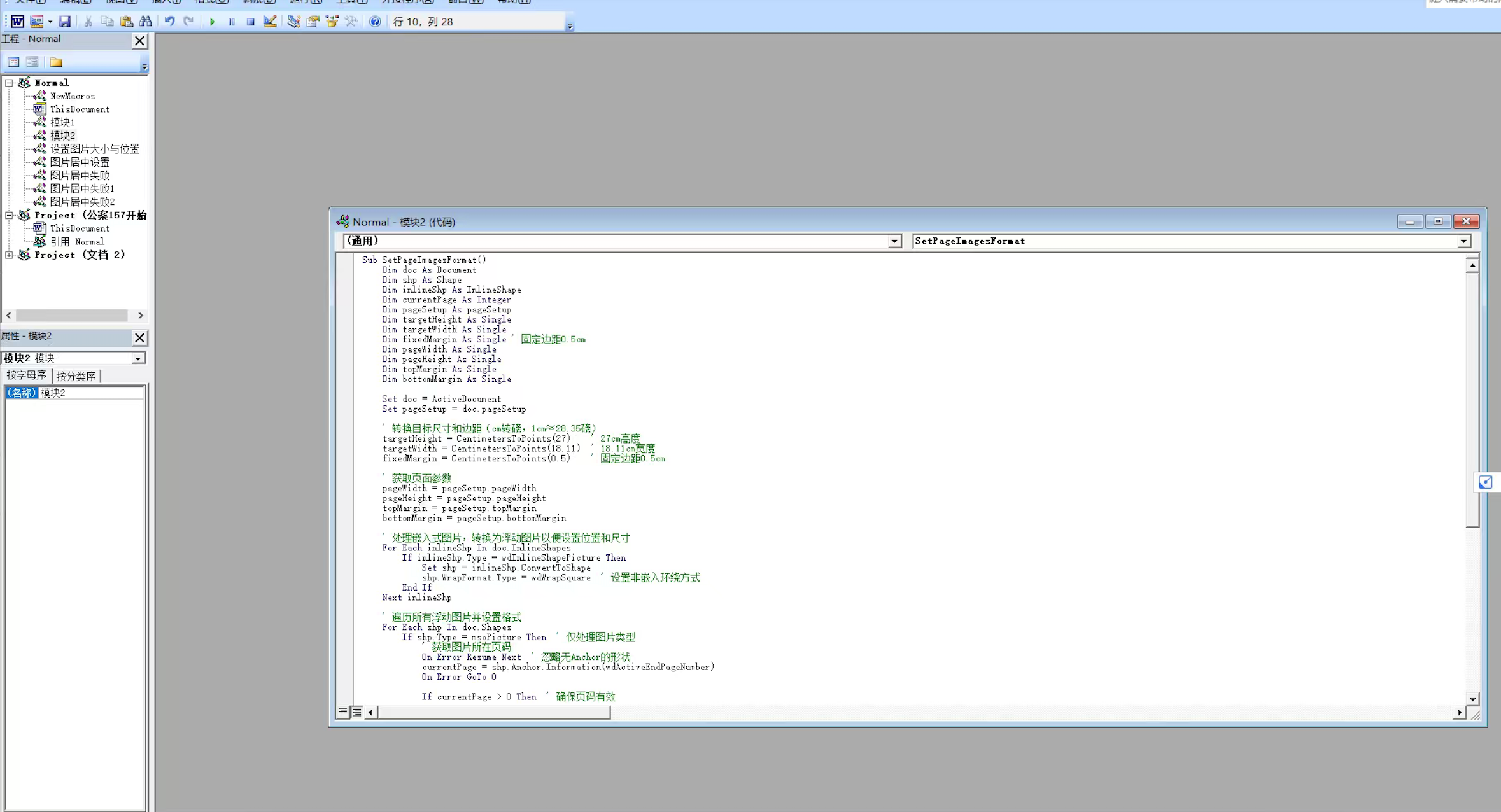Toggle Design Mode icon in toolbar
This screenshot has height=812, width=1501.
point(270,22)
